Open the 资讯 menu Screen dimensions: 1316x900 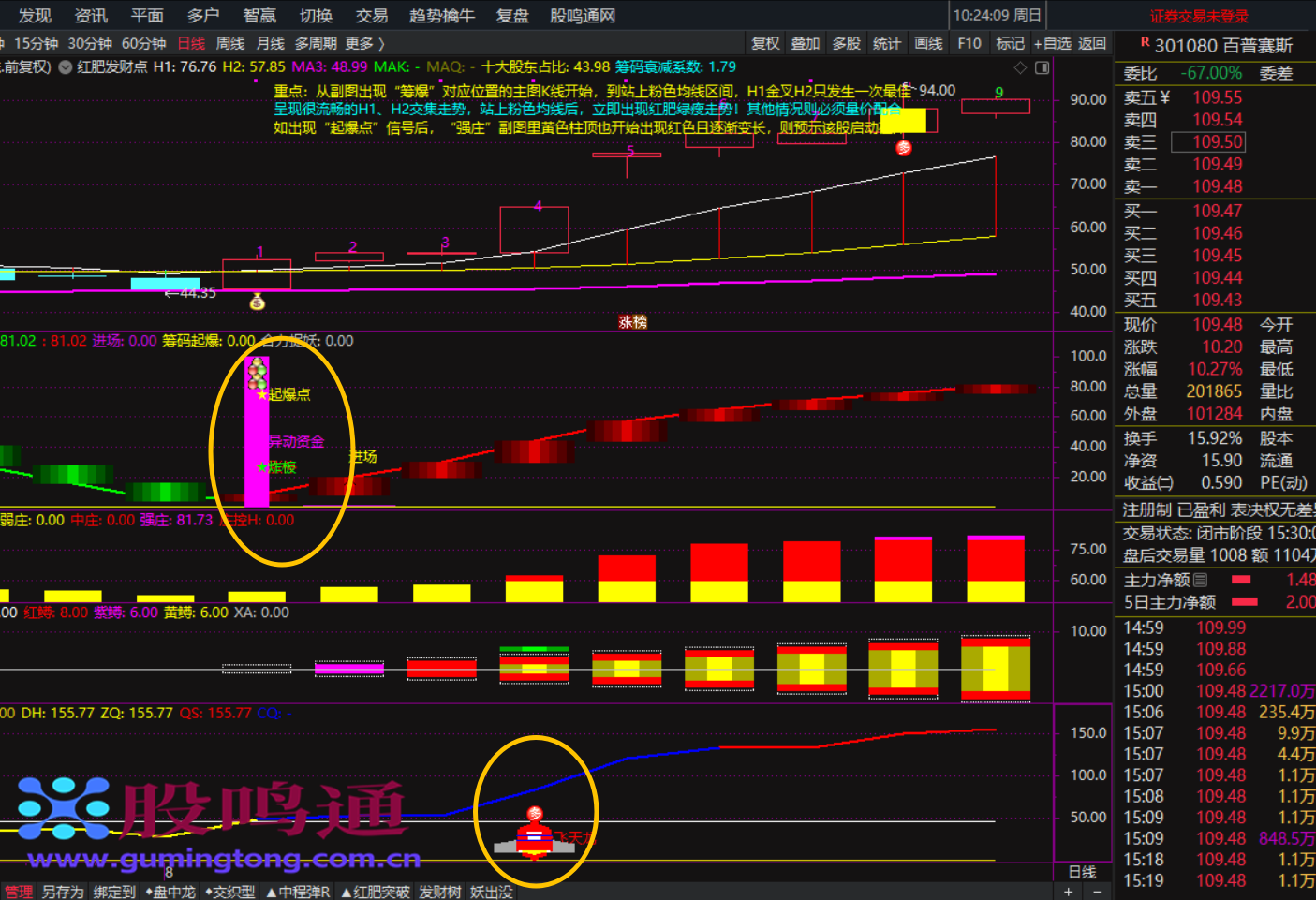coord(91,16)
